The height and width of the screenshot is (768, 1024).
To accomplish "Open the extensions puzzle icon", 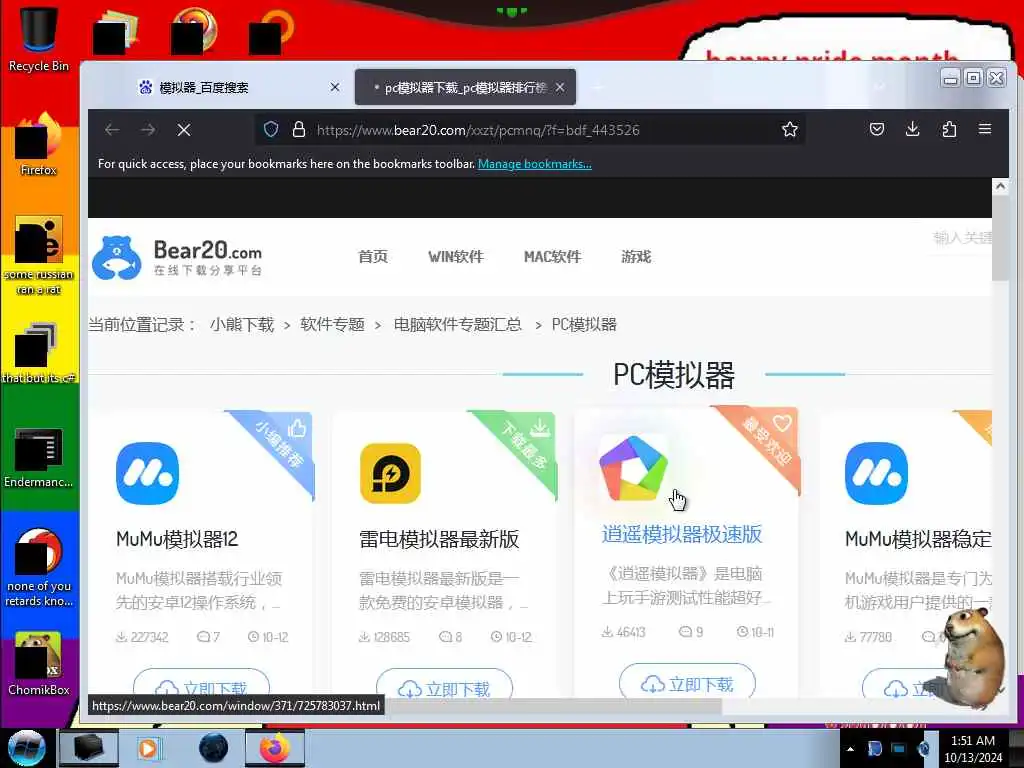I will pyautogui.click(x=949, y=129).
